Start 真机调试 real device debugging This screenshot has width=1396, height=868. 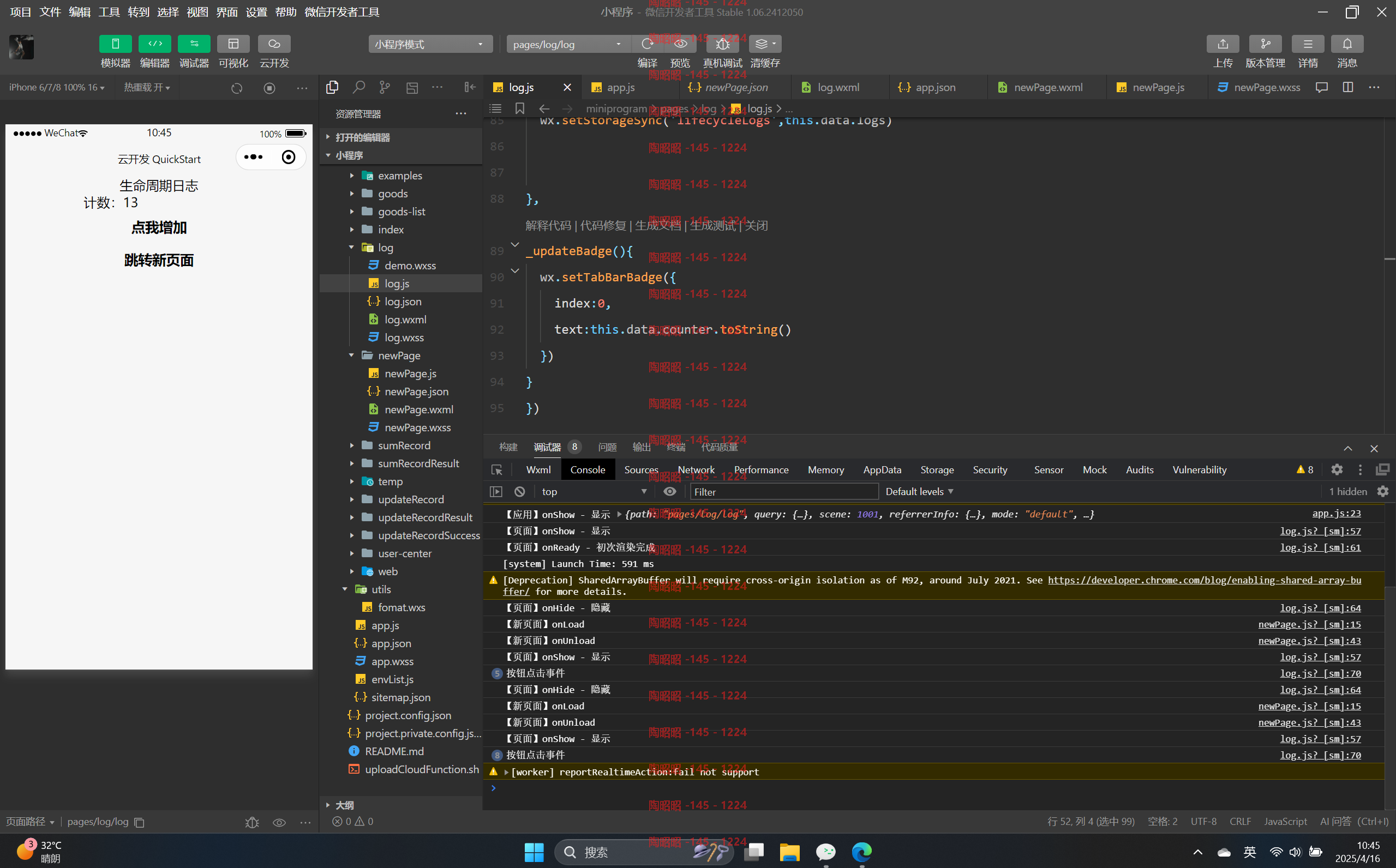pyautogui.click(x=722, y=44)
